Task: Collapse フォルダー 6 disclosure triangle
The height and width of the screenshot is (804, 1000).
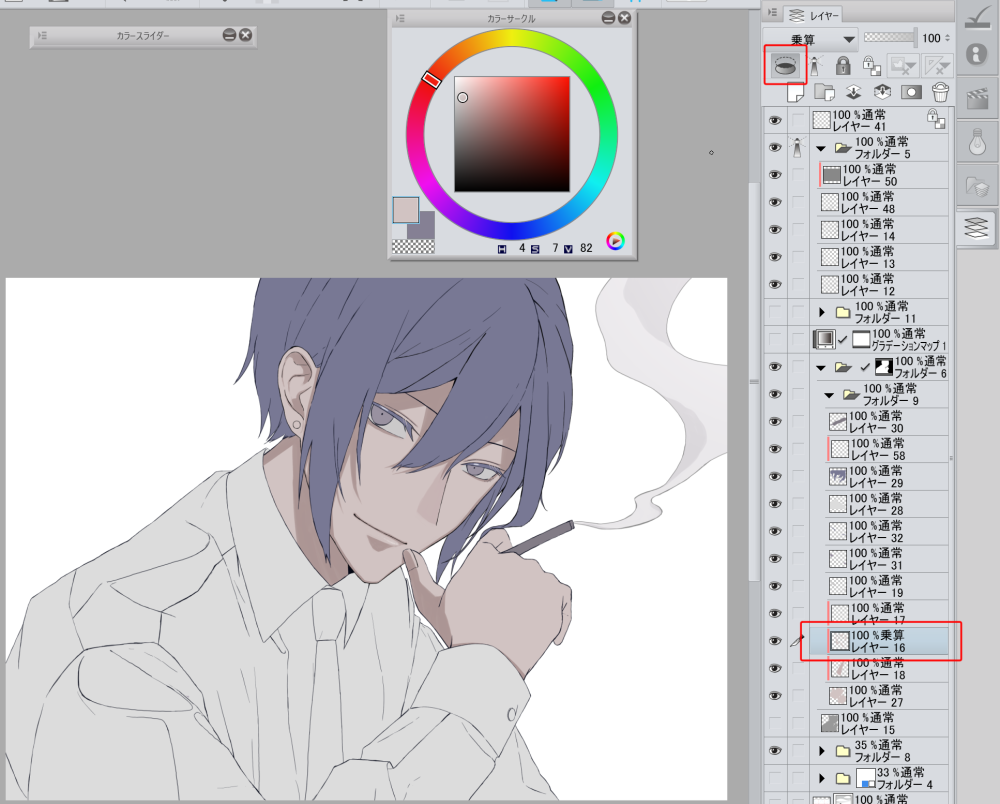Action: click(821, 368)
